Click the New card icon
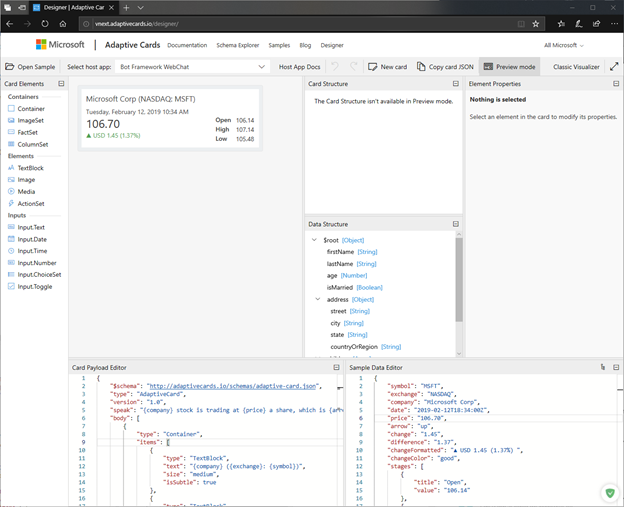 [372, 66]
